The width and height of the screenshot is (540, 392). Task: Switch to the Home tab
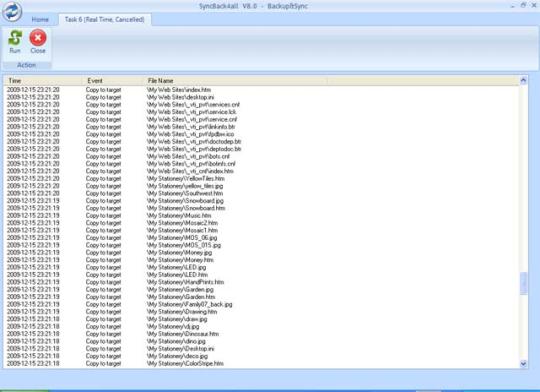(40, 20)
